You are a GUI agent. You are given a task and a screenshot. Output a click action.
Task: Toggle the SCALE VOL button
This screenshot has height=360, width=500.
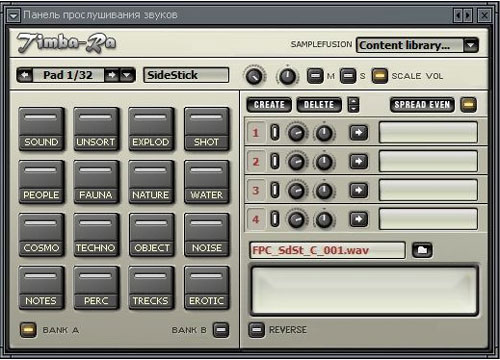(x=379, y=76)
